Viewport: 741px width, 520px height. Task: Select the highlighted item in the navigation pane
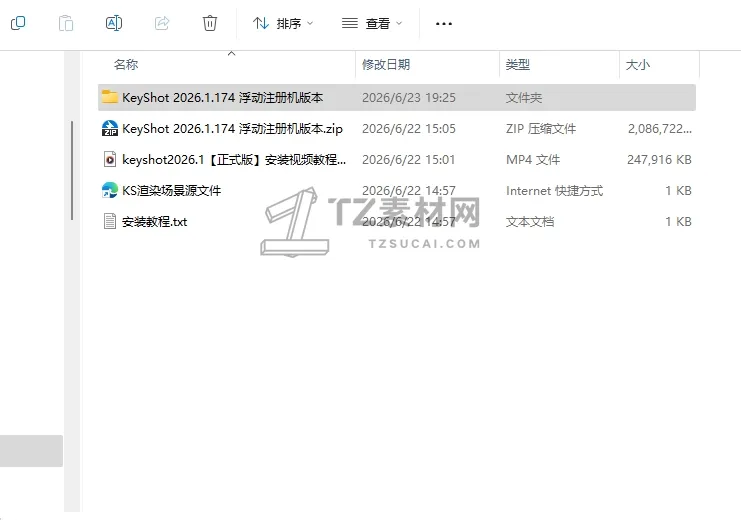pyautogui.click(x=31, y=451)
